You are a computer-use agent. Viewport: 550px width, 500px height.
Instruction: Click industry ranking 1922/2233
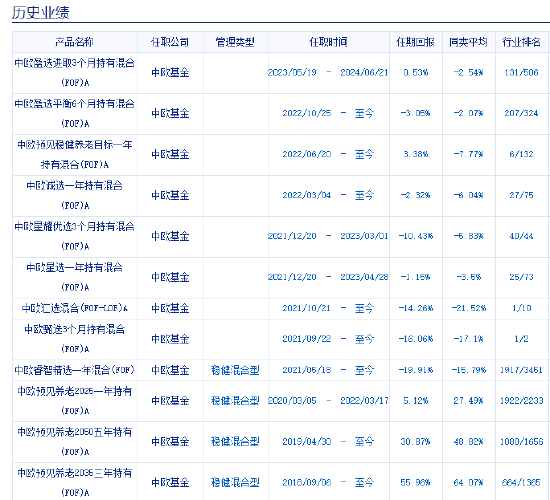[522, 400]
